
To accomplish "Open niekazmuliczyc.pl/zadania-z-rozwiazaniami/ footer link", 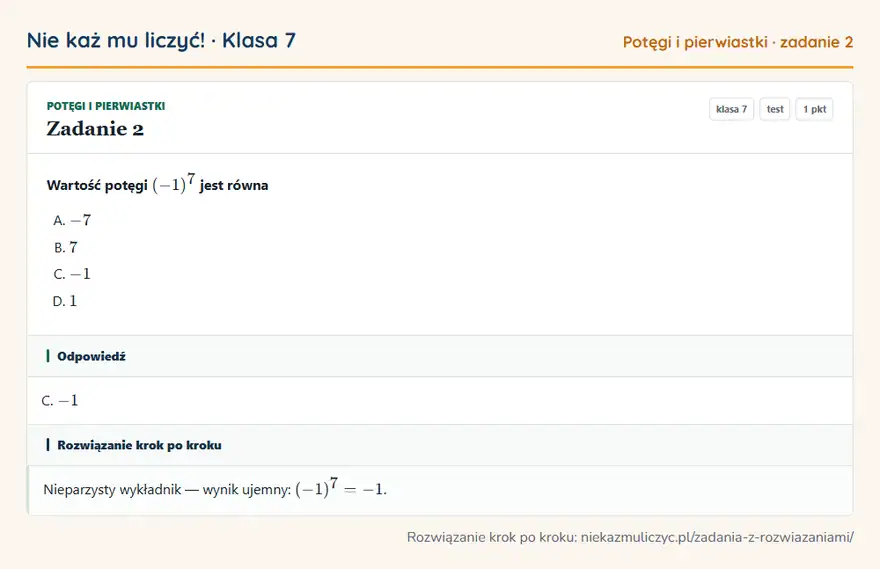I will [717, 537].
